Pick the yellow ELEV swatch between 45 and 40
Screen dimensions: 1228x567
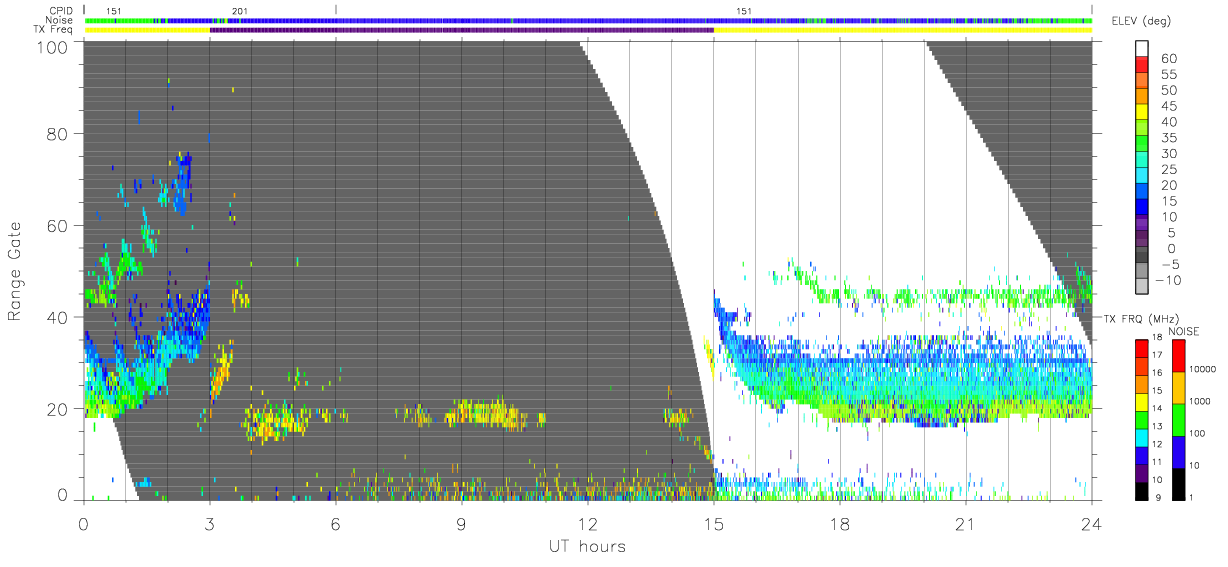(x=1142, y=113)
